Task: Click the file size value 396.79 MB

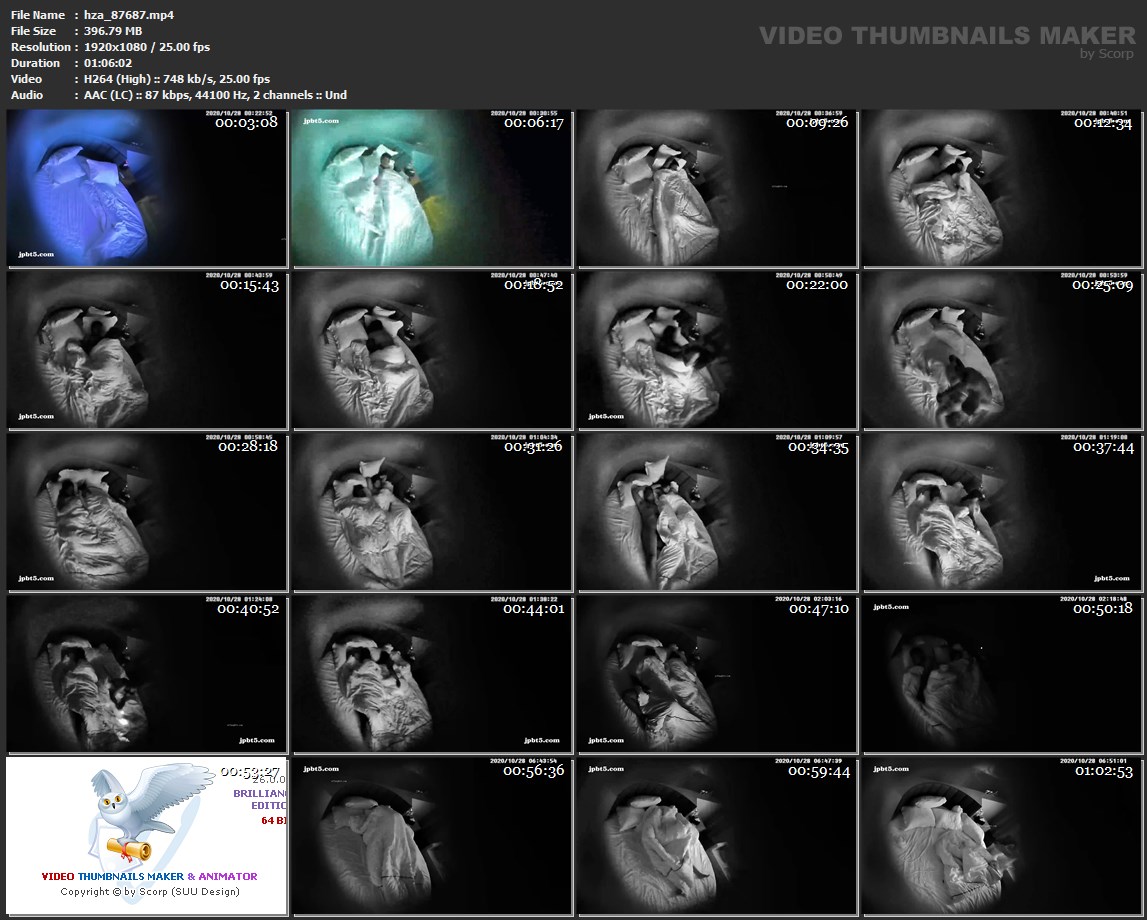Action: click(x=113, y=31)
